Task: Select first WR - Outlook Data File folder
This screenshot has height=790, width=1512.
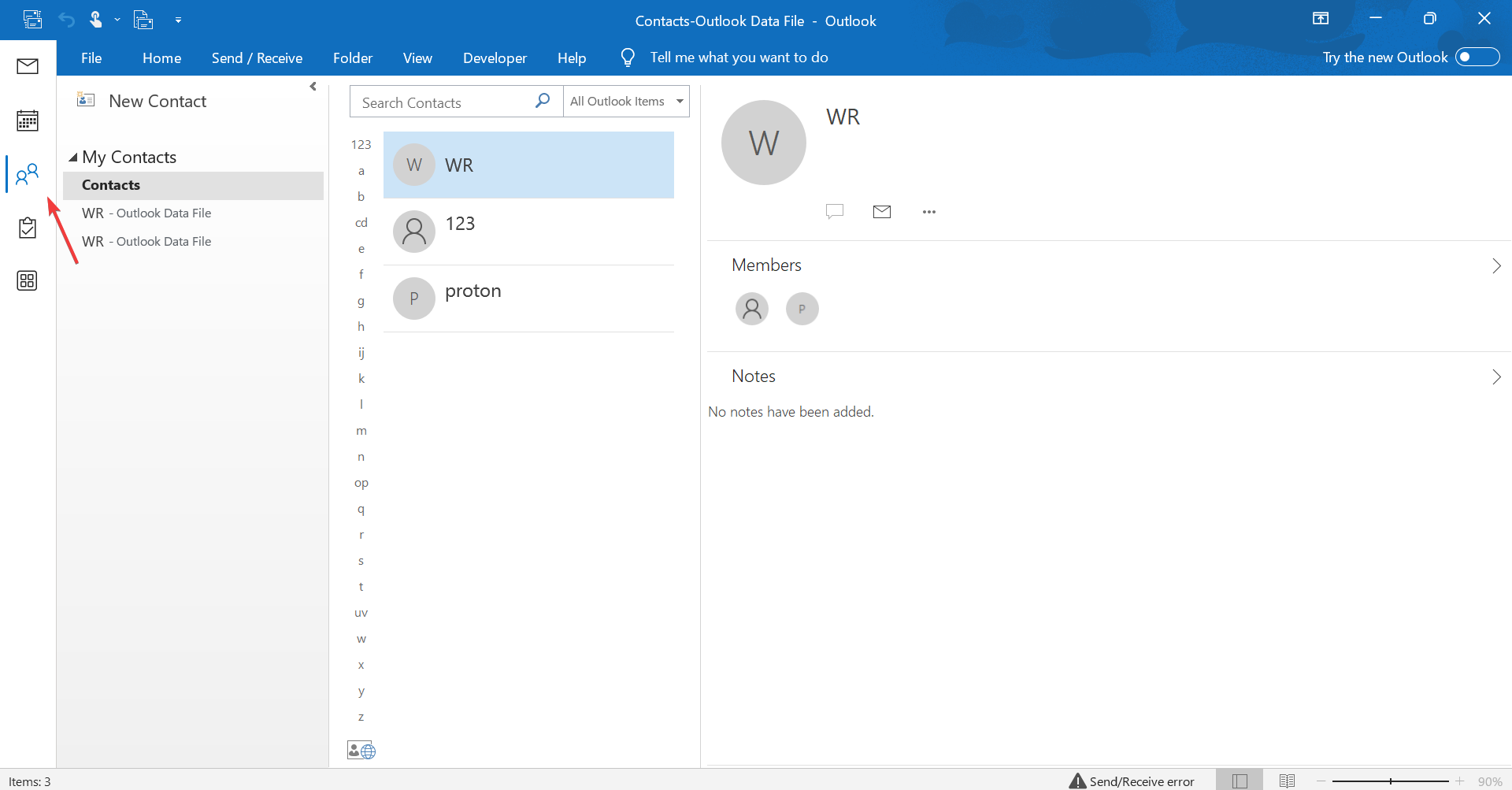Action: pos(193,213)
